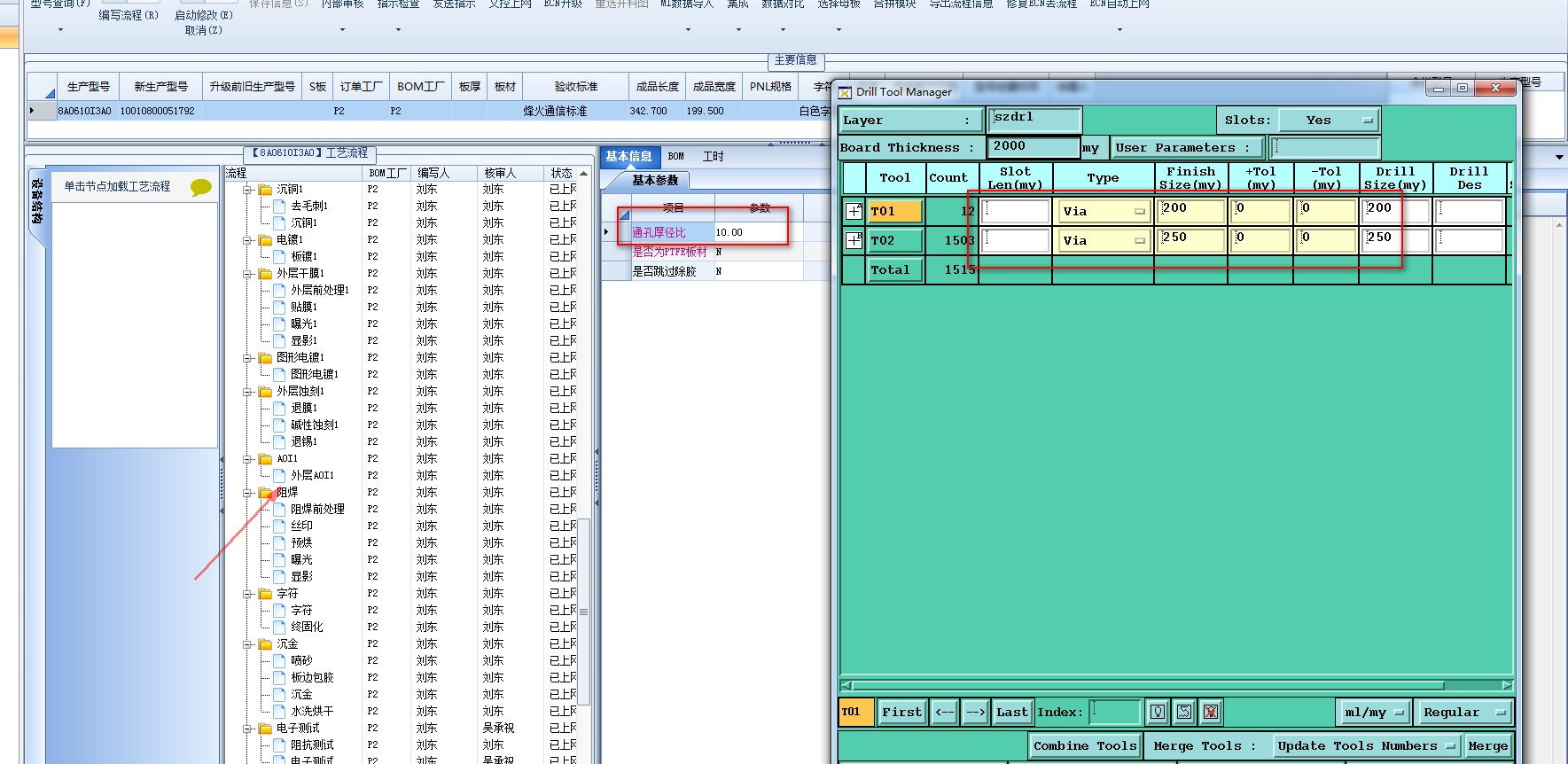The width and height of the screenshot is (1568, 764).
Task: Click the horizontal scrollbar right arrow
Action: point(1507,685)
